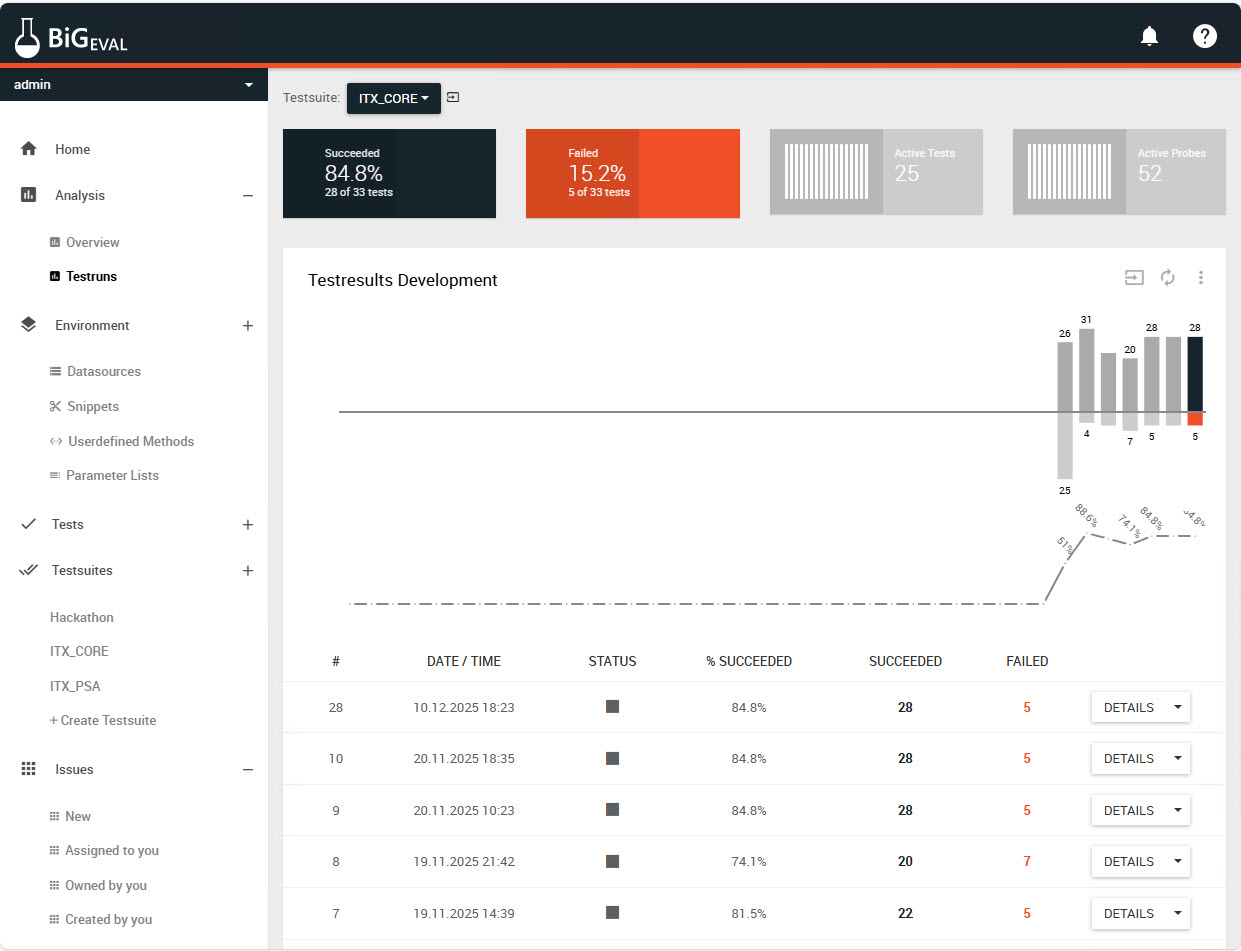
Task: Collapse the Analysis section
Action: coord(248,196)
